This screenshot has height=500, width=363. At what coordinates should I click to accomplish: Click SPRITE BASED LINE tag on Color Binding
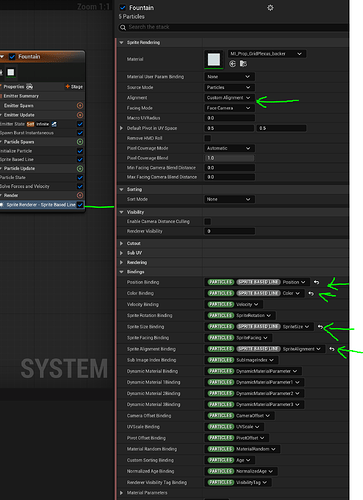259,293
